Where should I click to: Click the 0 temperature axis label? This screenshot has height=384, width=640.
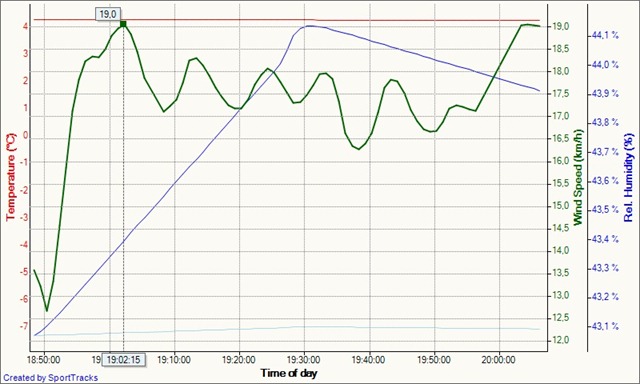[x=26, y=135]
